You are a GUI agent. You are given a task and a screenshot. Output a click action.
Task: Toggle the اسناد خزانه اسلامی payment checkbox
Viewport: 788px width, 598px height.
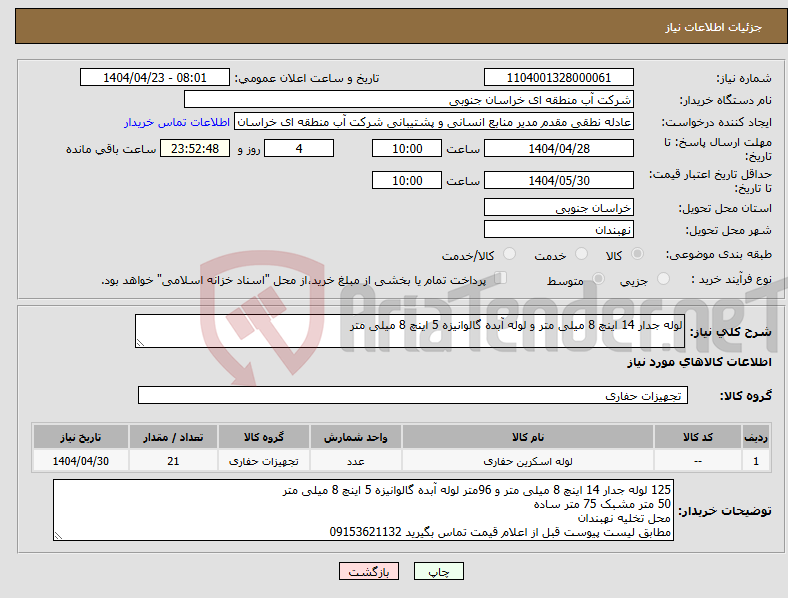pyautogui.click(x=501, y=278)
